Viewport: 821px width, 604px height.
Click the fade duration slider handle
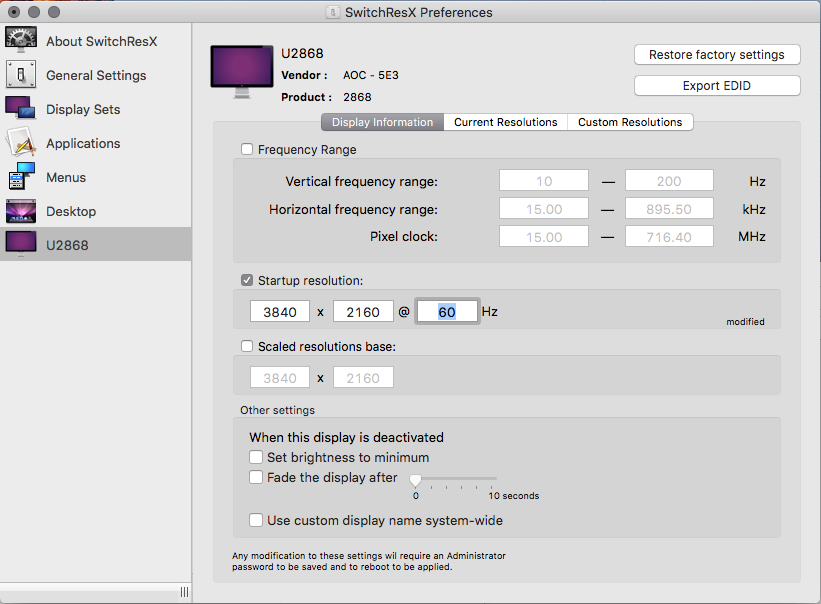(416, 481)
